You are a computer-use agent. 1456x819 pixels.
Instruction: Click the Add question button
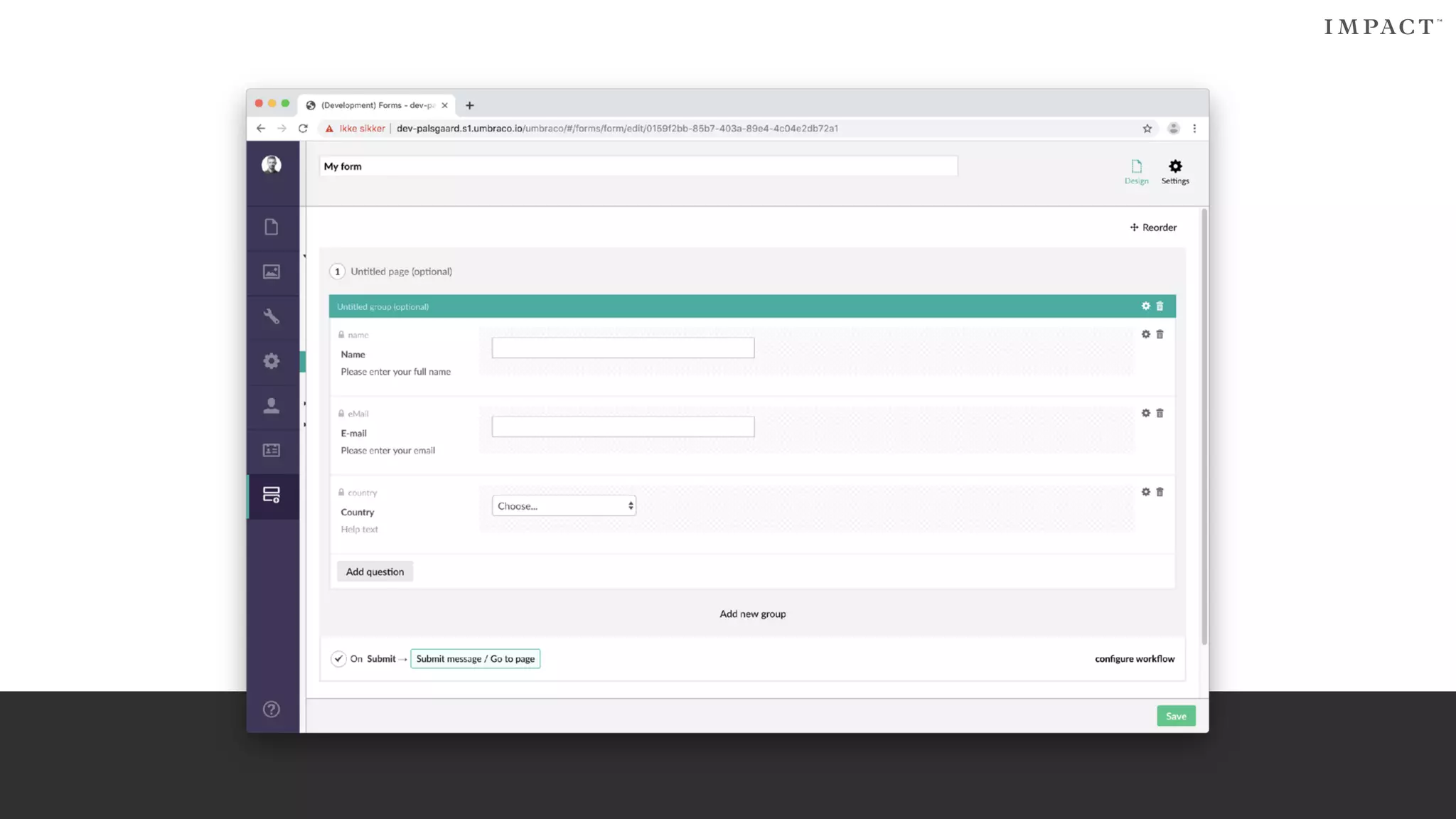point(375,572)
